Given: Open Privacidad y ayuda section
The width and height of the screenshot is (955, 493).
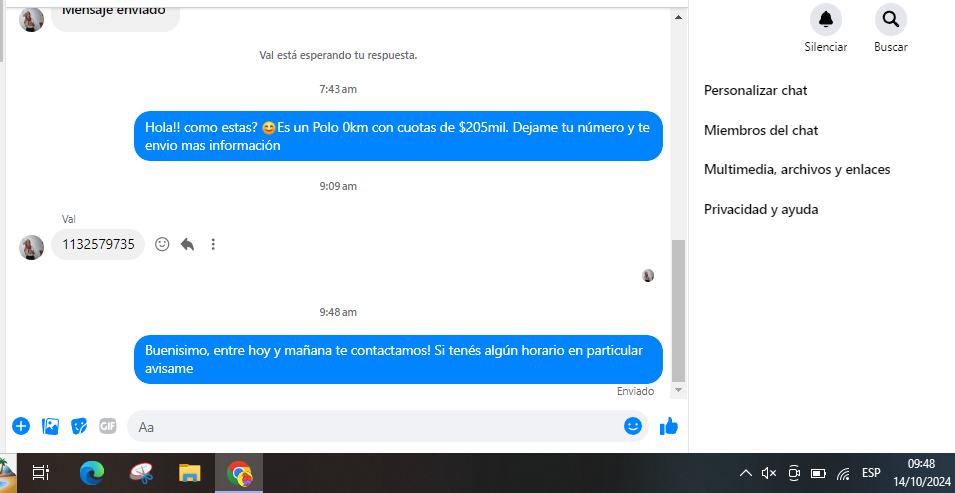Looking at the screenshot, I should click(760, 209).
